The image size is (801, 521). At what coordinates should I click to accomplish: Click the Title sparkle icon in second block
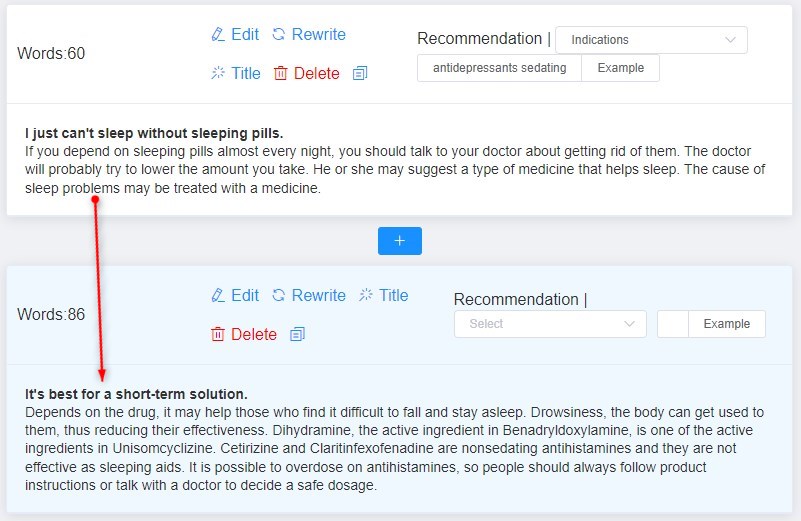(366, 295)
